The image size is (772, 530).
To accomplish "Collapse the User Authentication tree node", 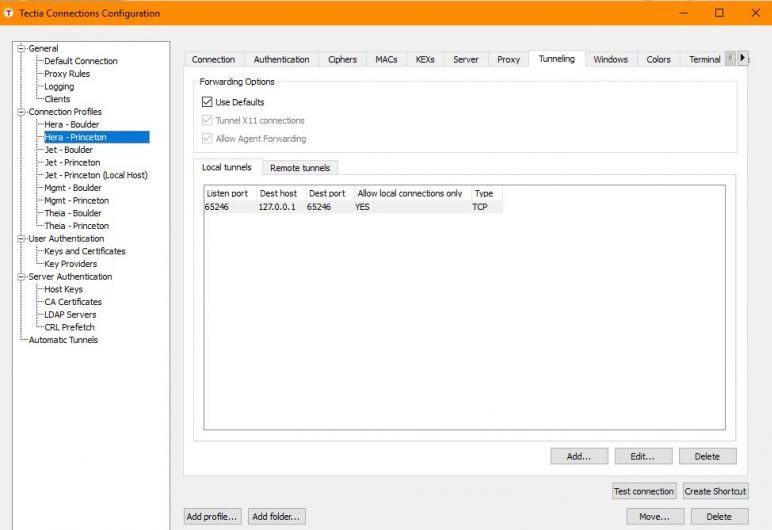I will (21, 238).
